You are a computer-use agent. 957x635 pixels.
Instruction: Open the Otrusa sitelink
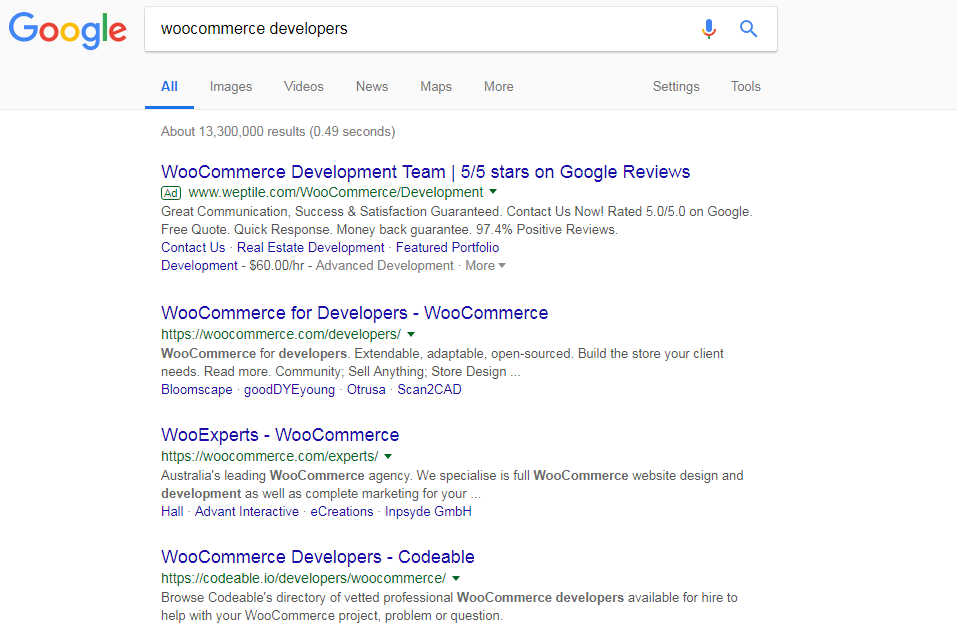(366, 390)
